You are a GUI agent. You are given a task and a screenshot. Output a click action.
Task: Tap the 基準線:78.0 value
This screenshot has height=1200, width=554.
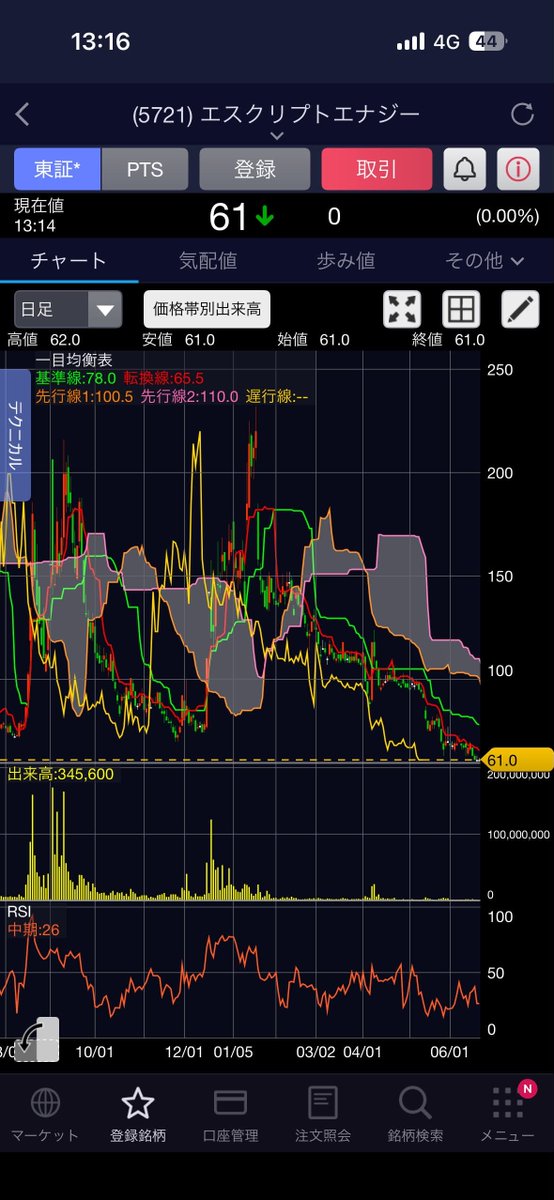[x=77, y=379]
